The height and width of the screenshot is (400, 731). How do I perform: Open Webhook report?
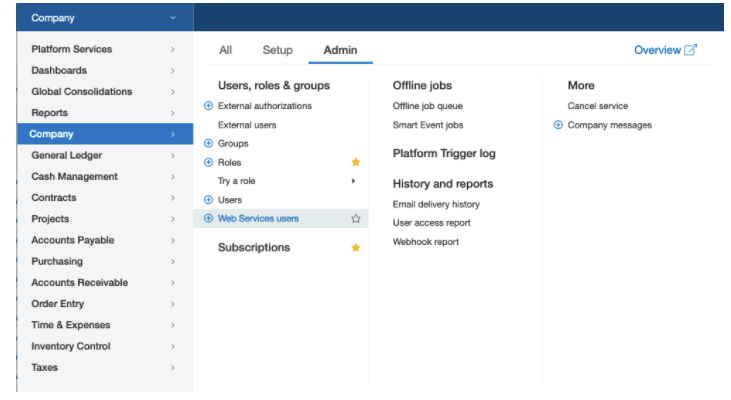[426, 242]
